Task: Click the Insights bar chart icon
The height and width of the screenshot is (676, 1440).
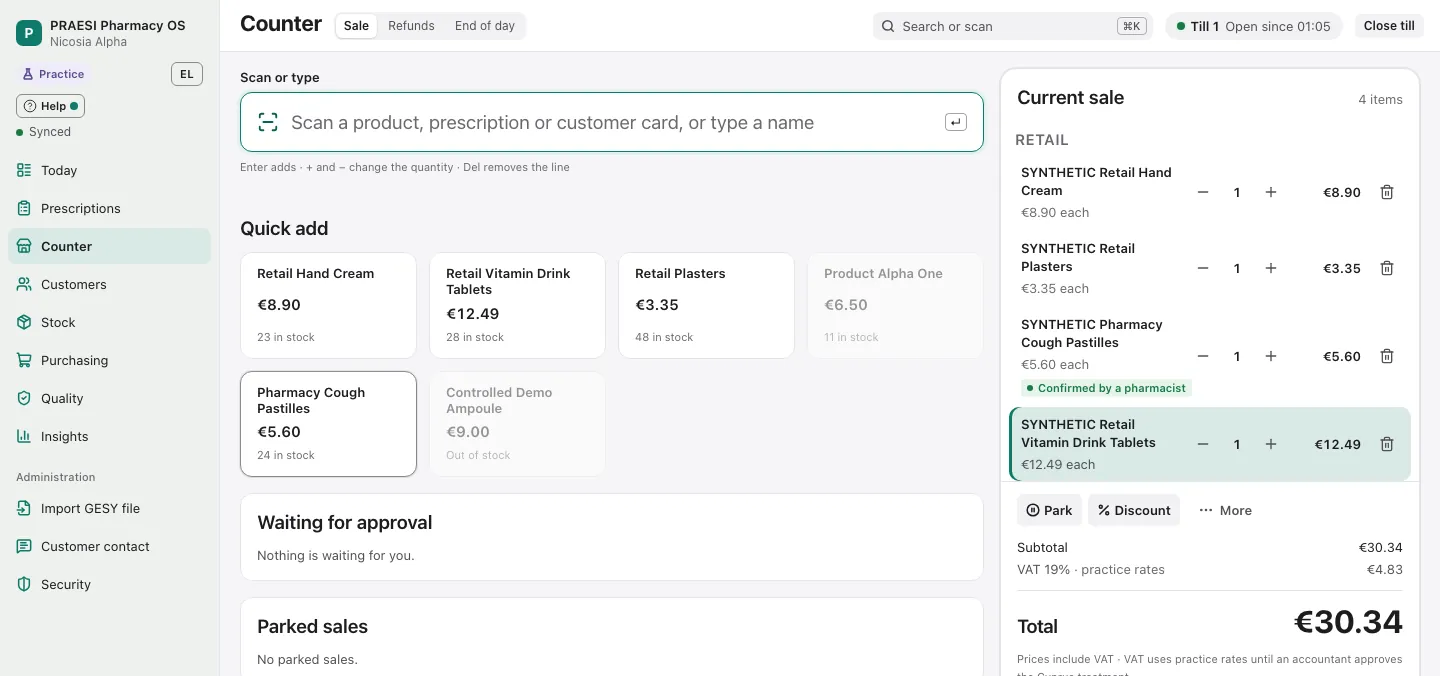Action: (x=24, y=436)
